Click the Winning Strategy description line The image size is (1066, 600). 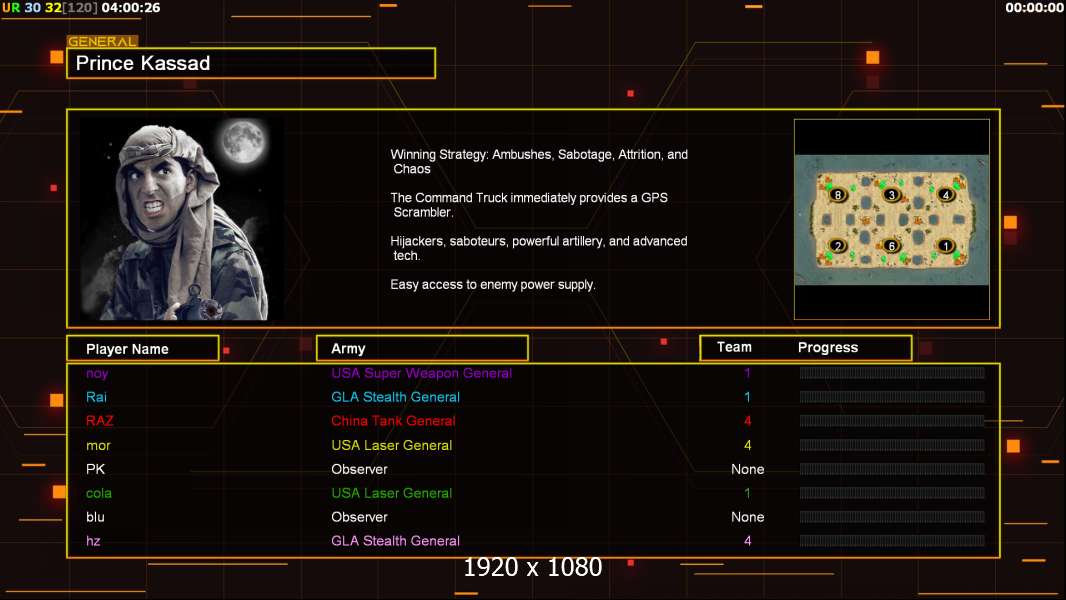[x=538, y=162]
